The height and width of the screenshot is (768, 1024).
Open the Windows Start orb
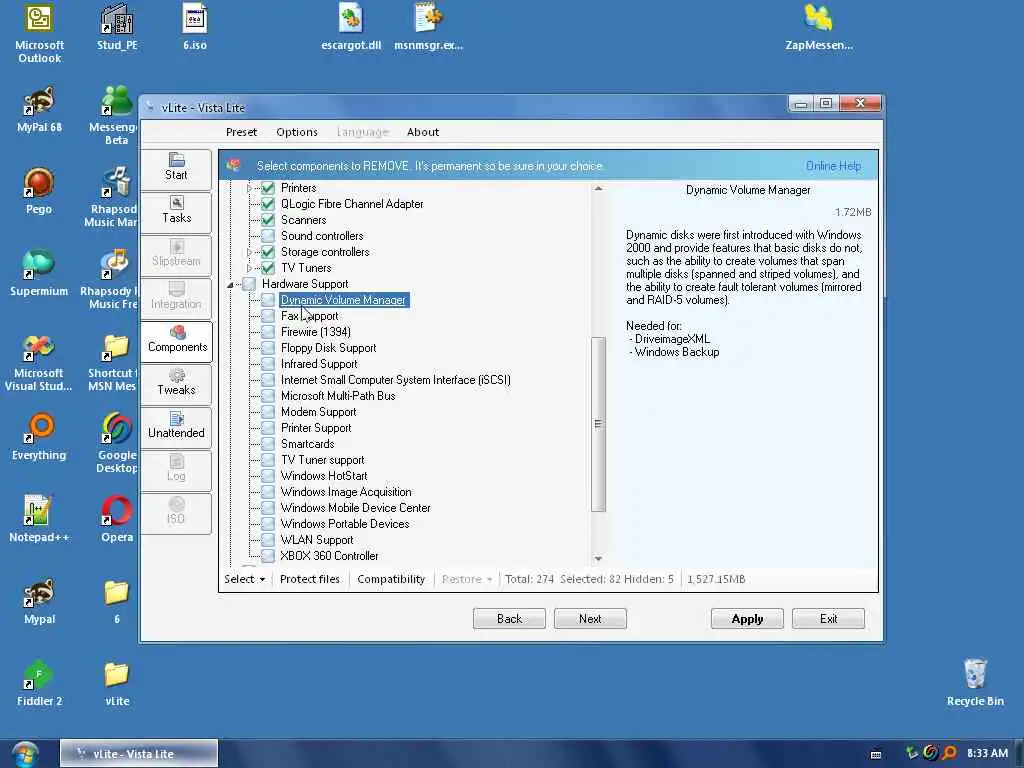tap(25, 754)
